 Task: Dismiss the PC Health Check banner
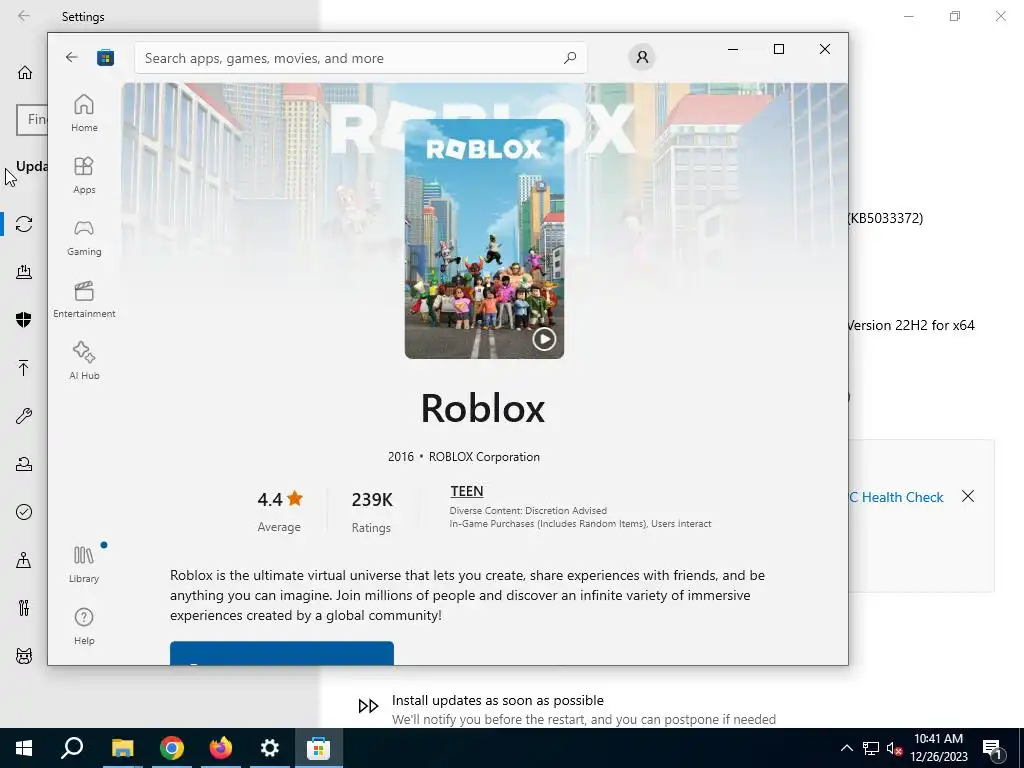pos(968,496)
